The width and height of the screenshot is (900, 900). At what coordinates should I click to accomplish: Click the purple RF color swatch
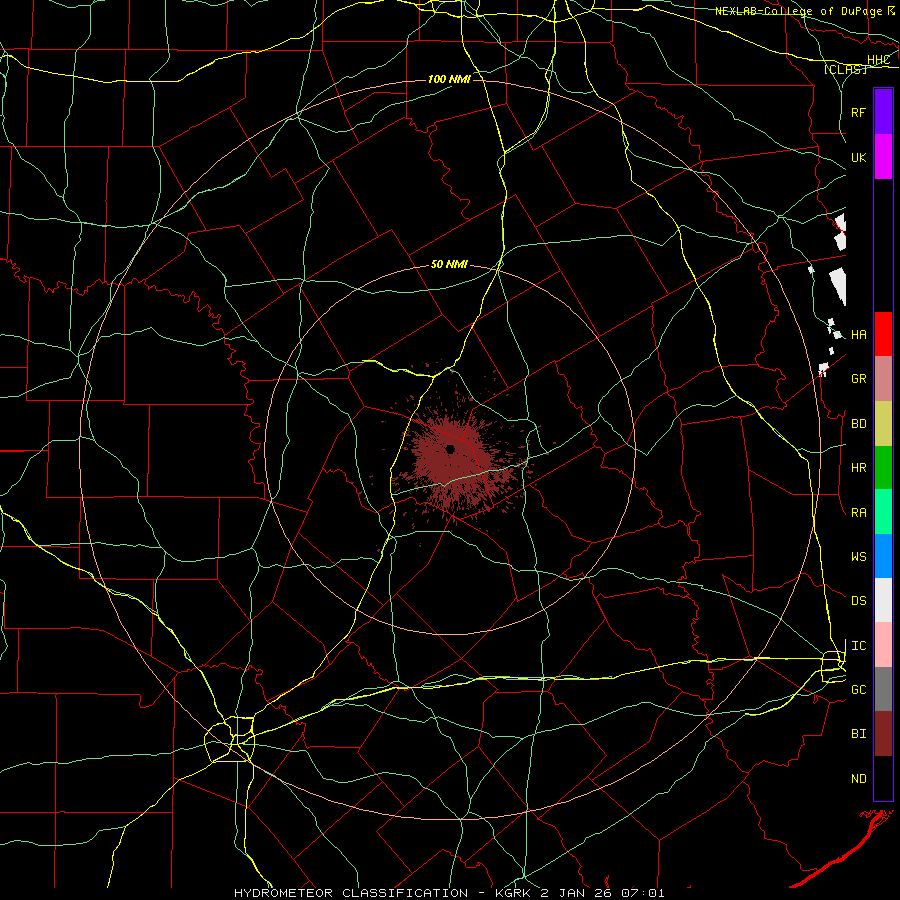(x=883, y=112)
